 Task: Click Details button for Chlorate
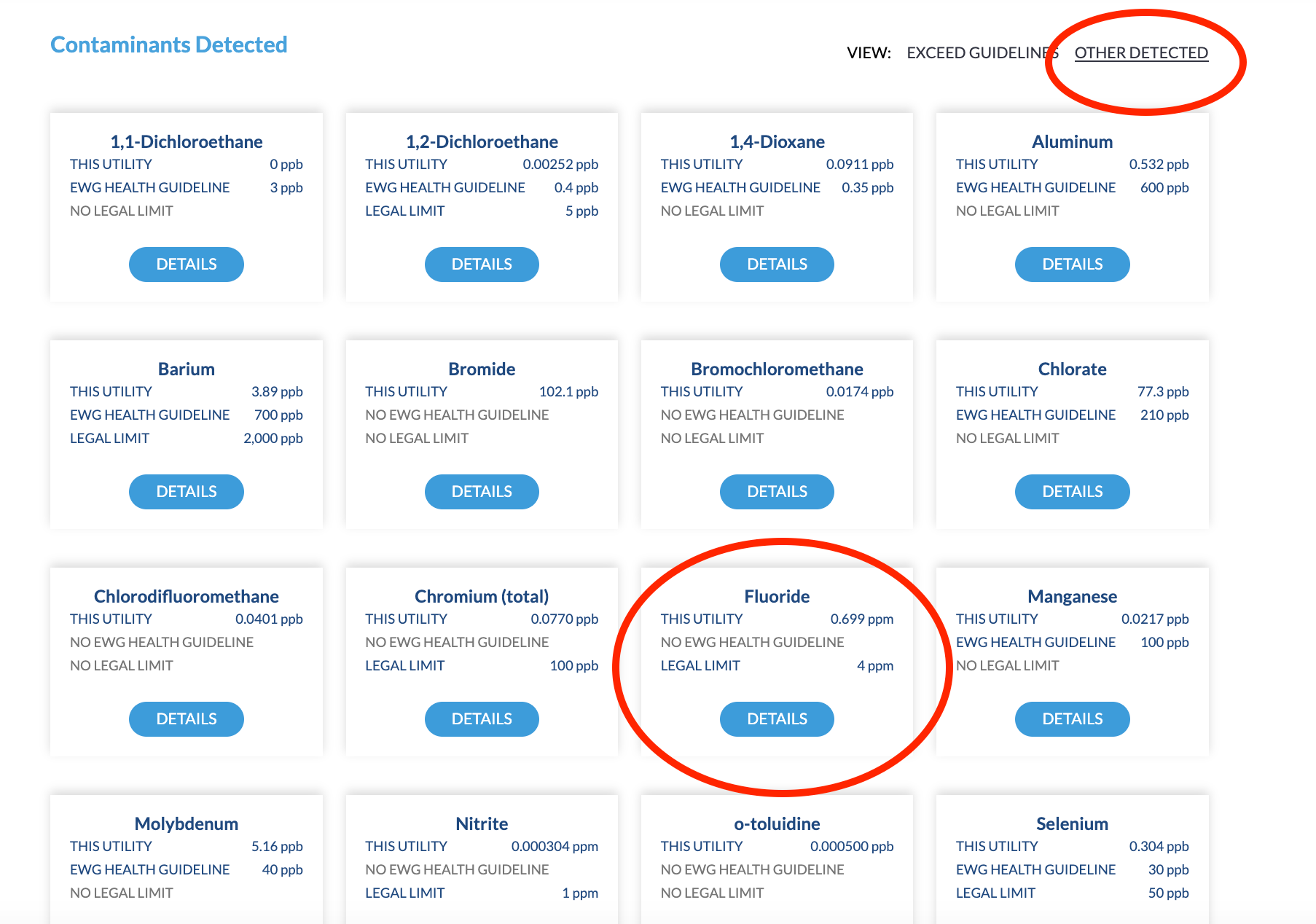point(1072,492)
